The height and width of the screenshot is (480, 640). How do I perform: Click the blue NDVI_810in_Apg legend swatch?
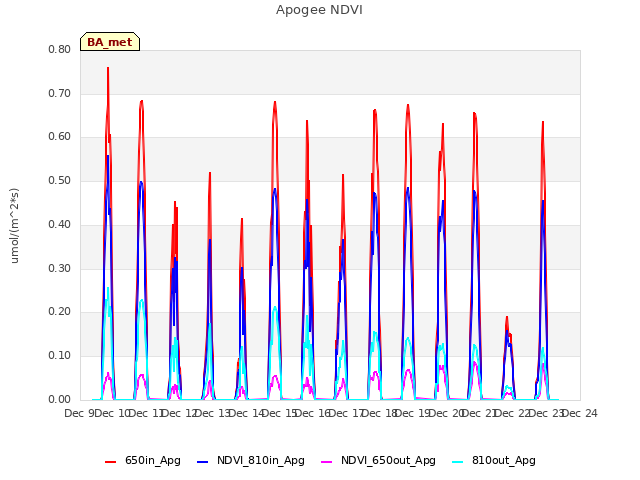coord(202,461)
